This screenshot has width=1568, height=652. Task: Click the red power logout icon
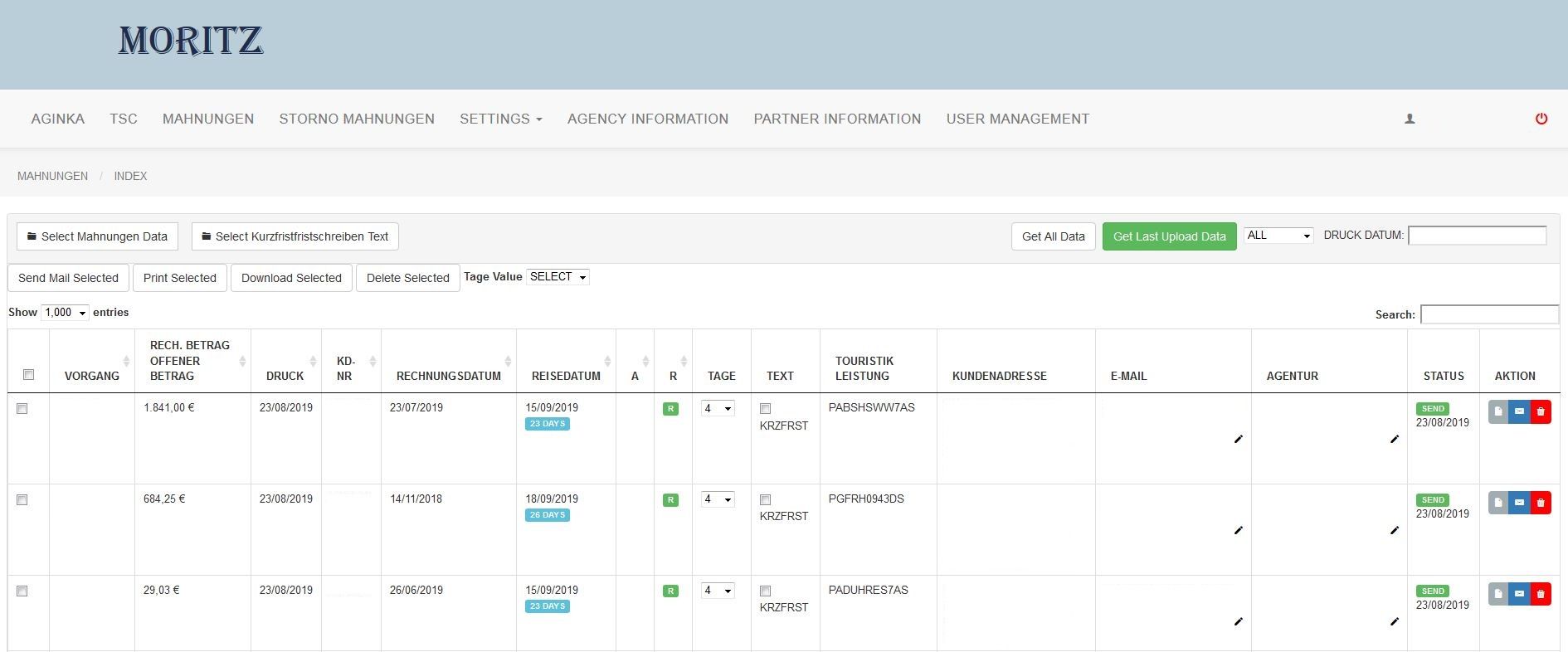pyautogui.click(x=1541, y=119)
